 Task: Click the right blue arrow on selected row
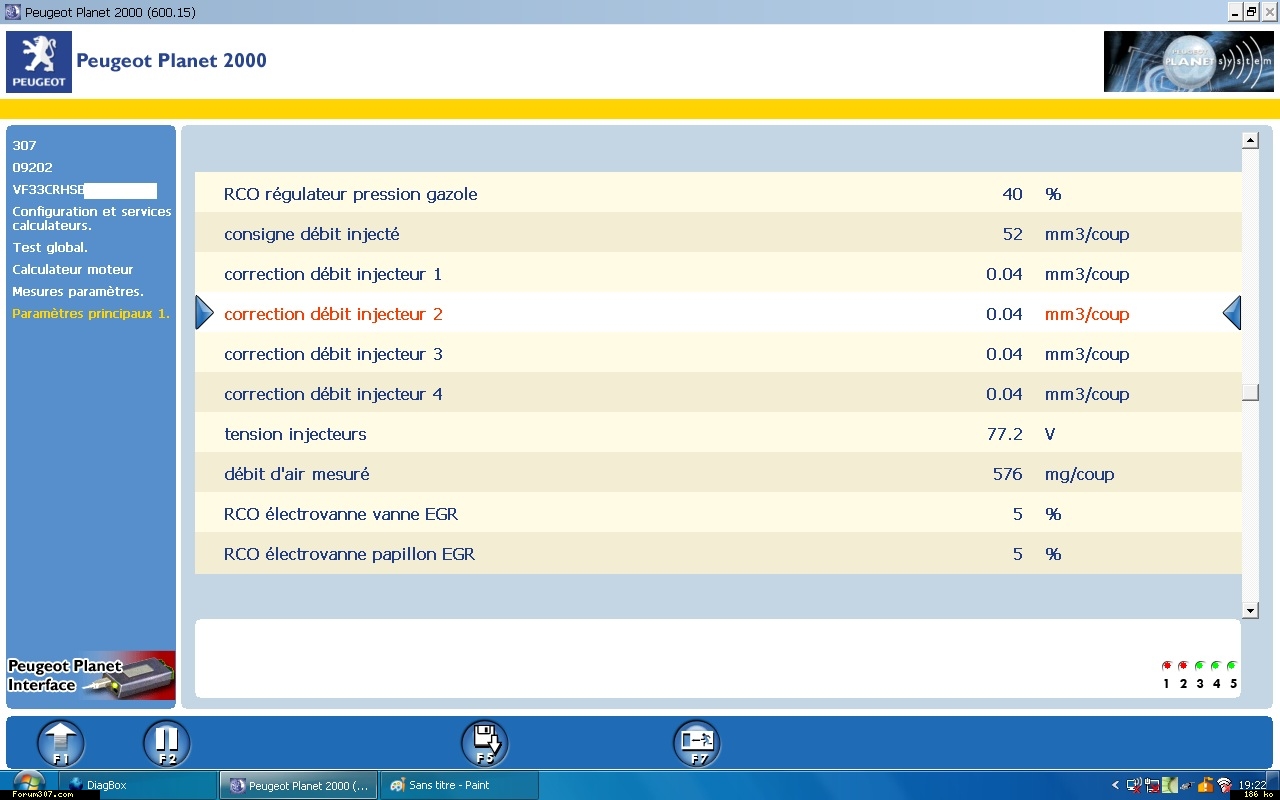pyautogui.click(x=1232, y=313)
